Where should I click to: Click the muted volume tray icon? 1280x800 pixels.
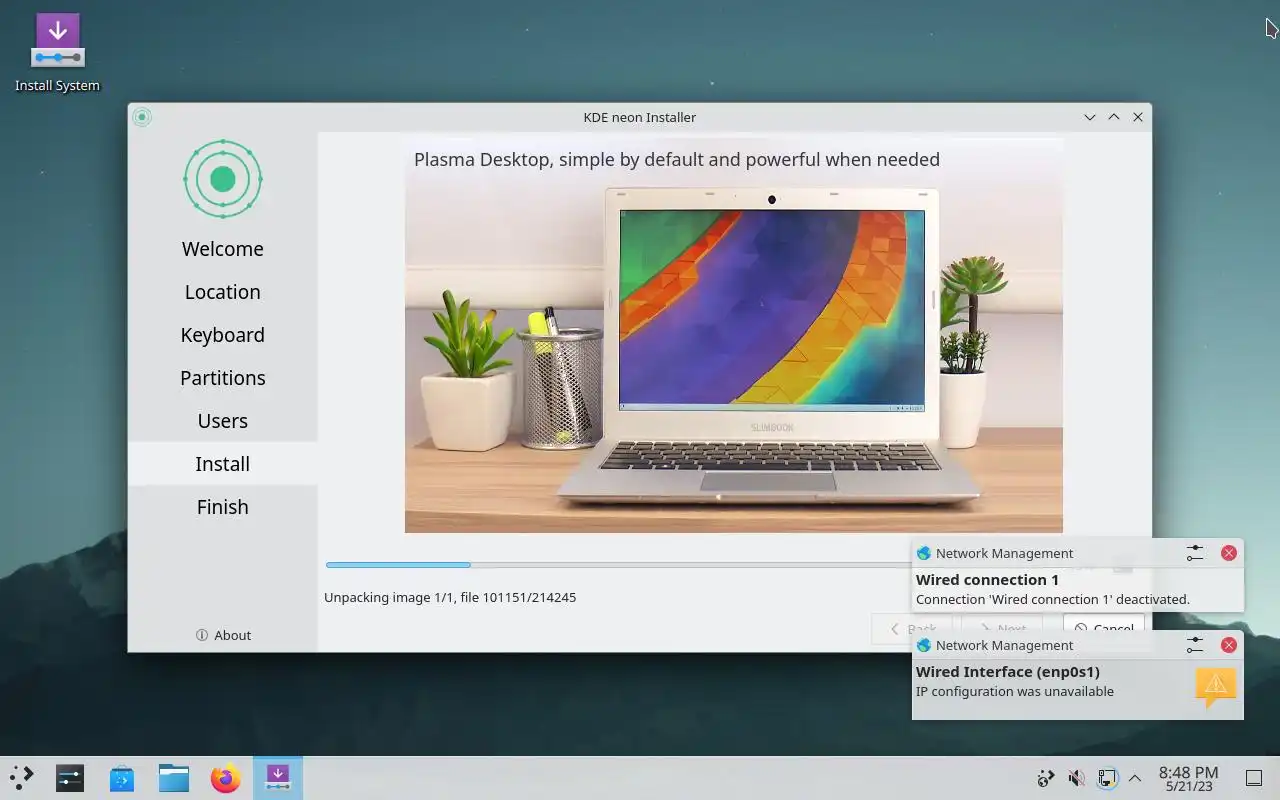click(1076, 778)
